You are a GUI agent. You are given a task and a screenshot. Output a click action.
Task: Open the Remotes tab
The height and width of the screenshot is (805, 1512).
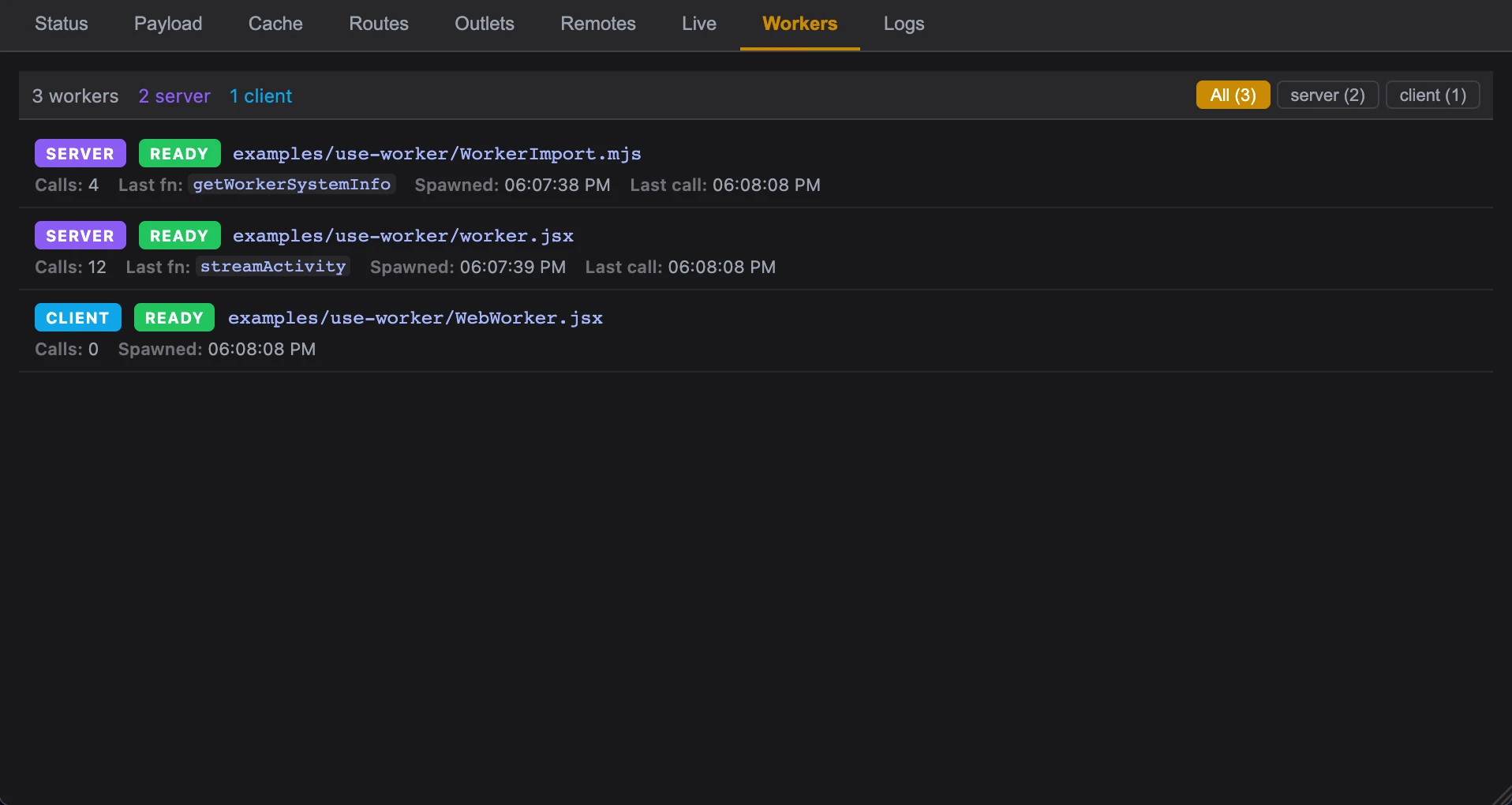tap(598, 24)
